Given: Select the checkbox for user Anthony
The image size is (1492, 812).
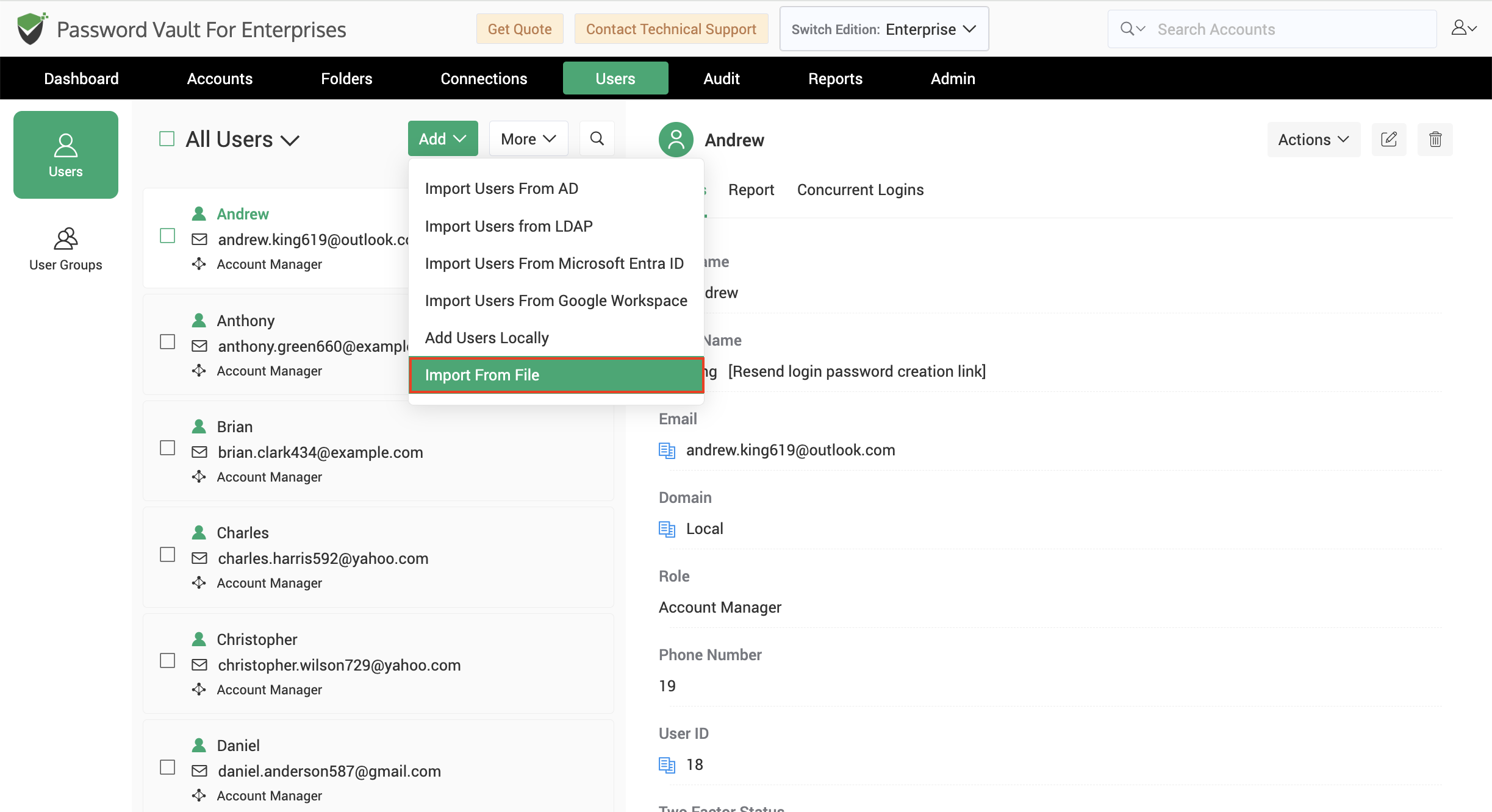Looking at the screenshot, I should point(167,342).
